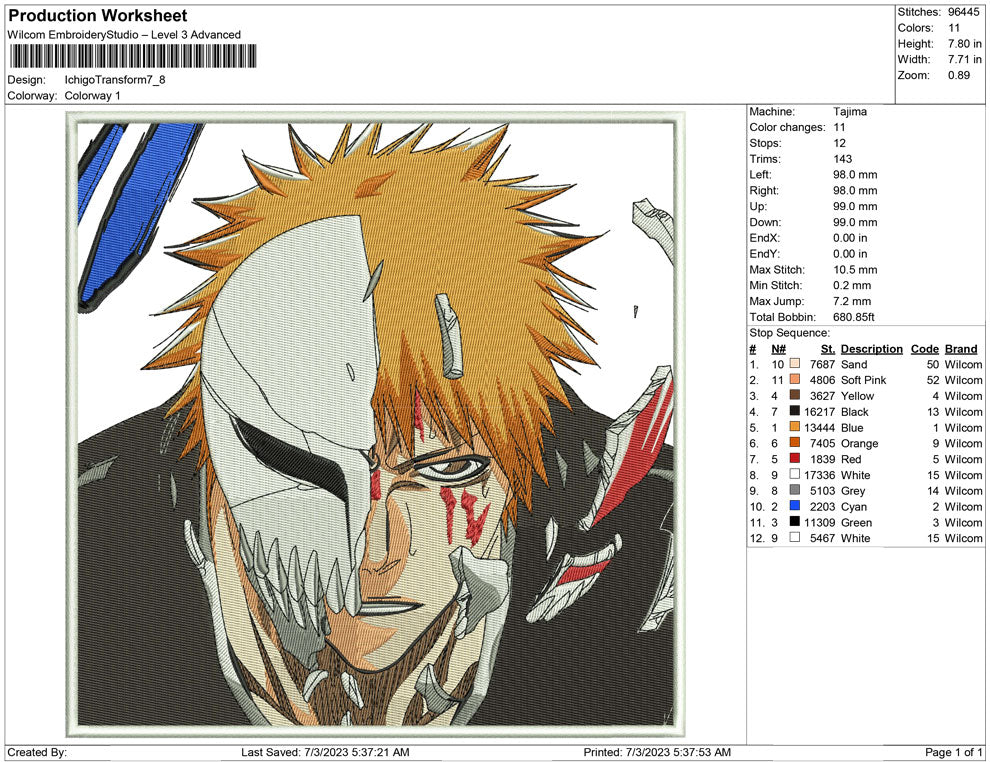Select the Ichigo embroidery design preview
990x762 pixels.
pyautogui.click(x=376, y=418)
